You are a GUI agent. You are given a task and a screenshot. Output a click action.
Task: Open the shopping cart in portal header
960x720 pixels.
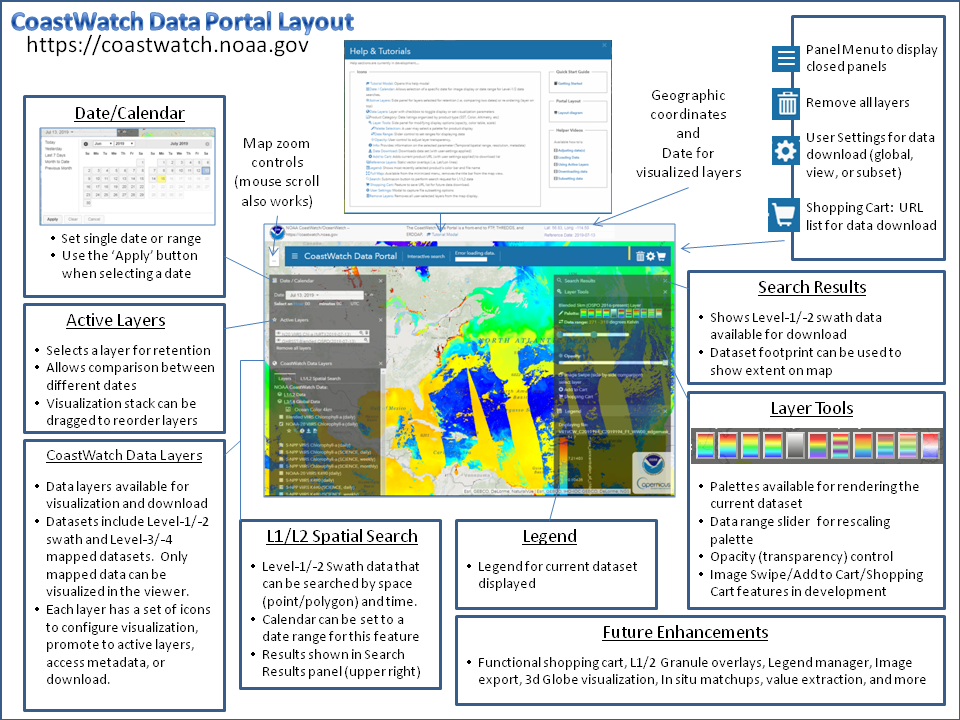point(661,256)
